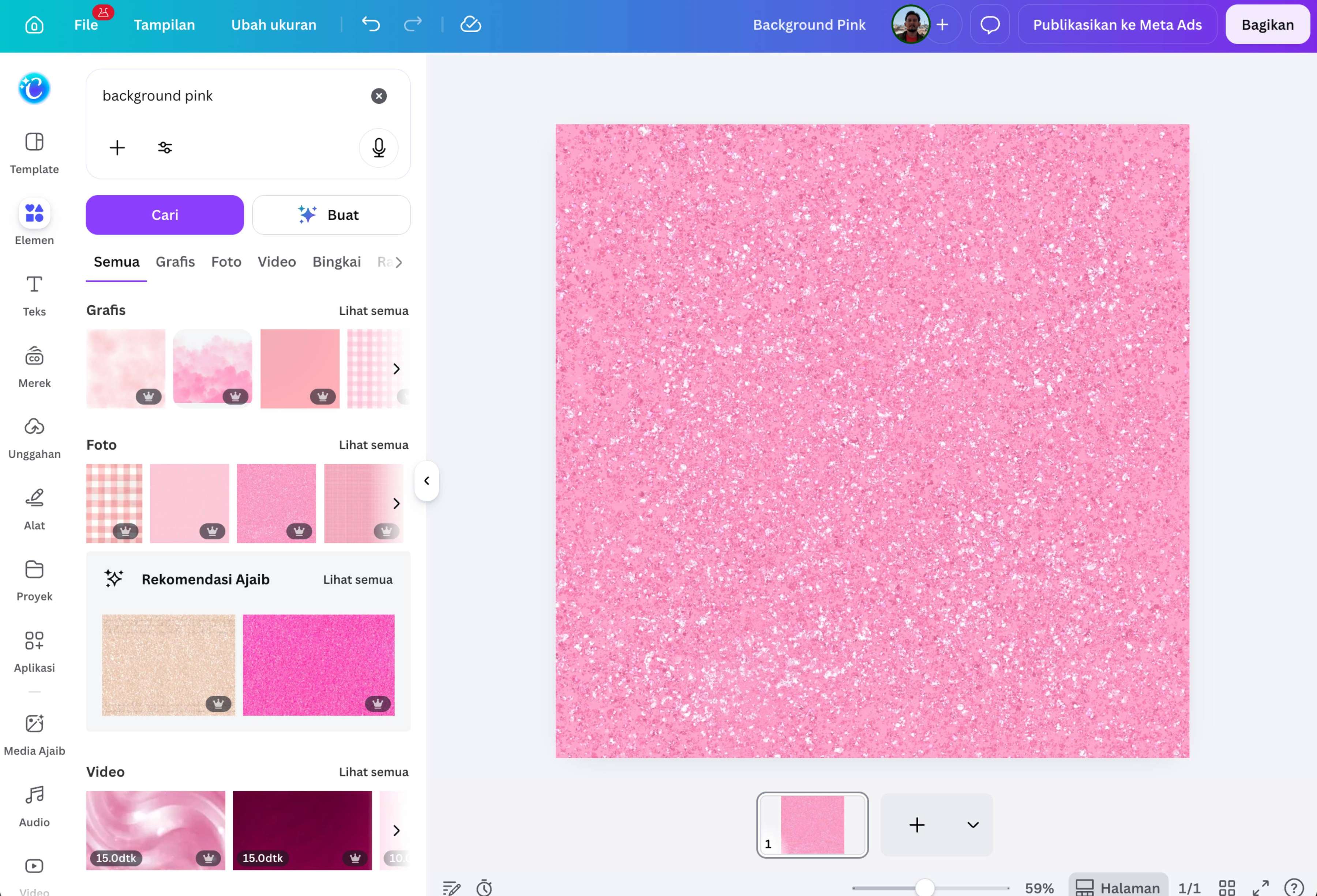Redo the last action
1317x896 pixels.
[413, 25]
